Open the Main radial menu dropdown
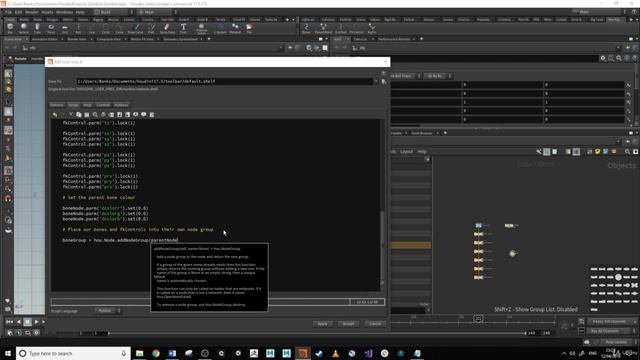640x360 pixels. [x=158, y=12]
